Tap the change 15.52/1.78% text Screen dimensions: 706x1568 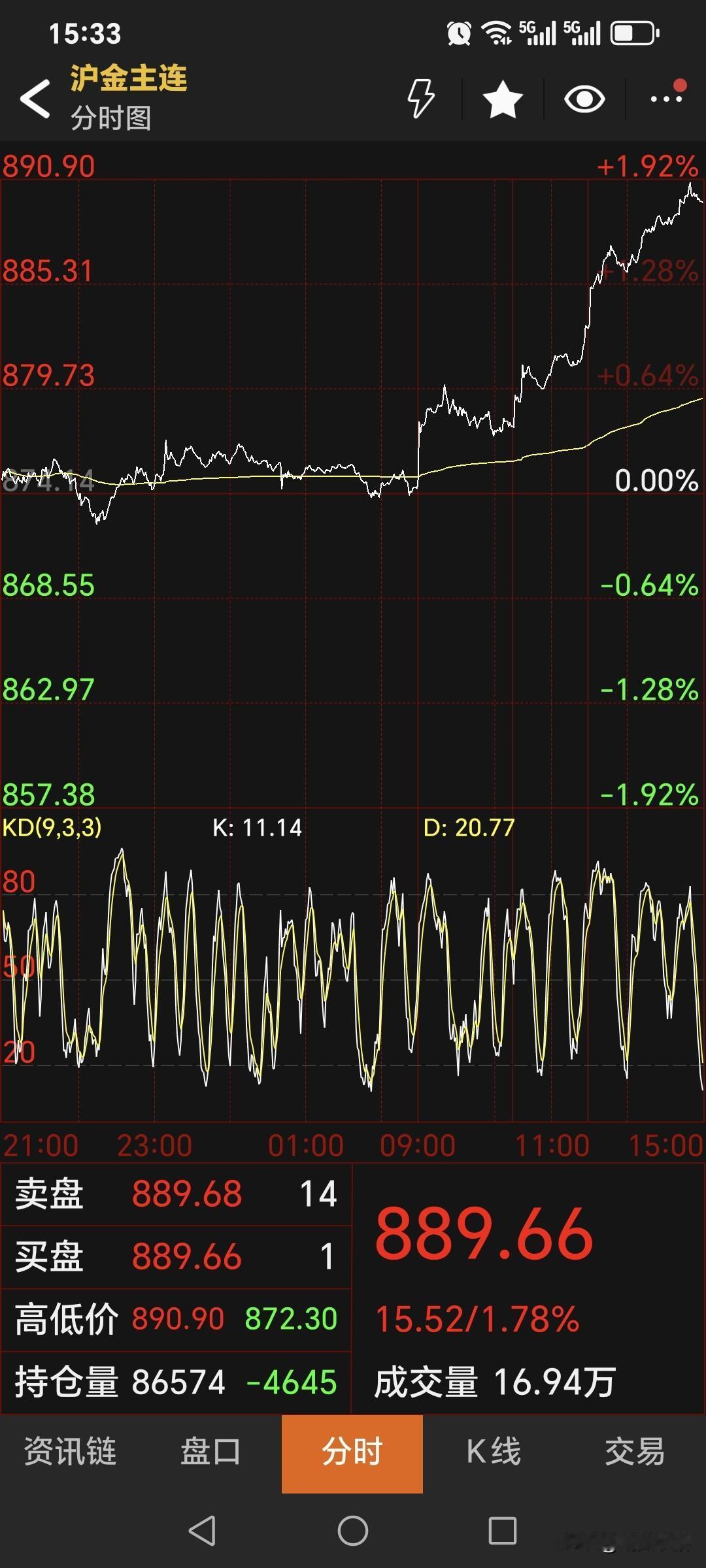point(477,1319)
